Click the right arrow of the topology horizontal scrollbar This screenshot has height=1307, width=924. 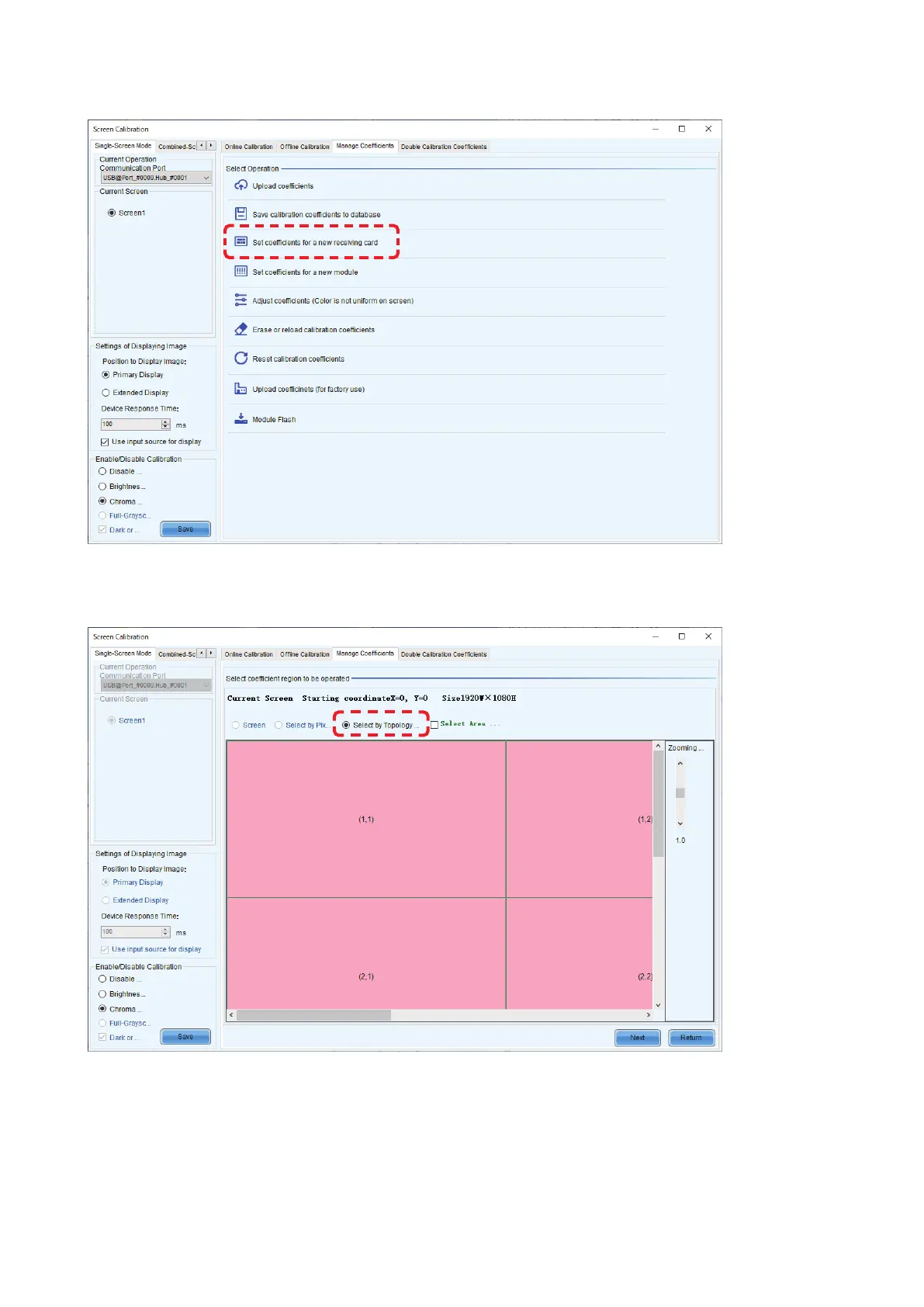coord(649,1014)
